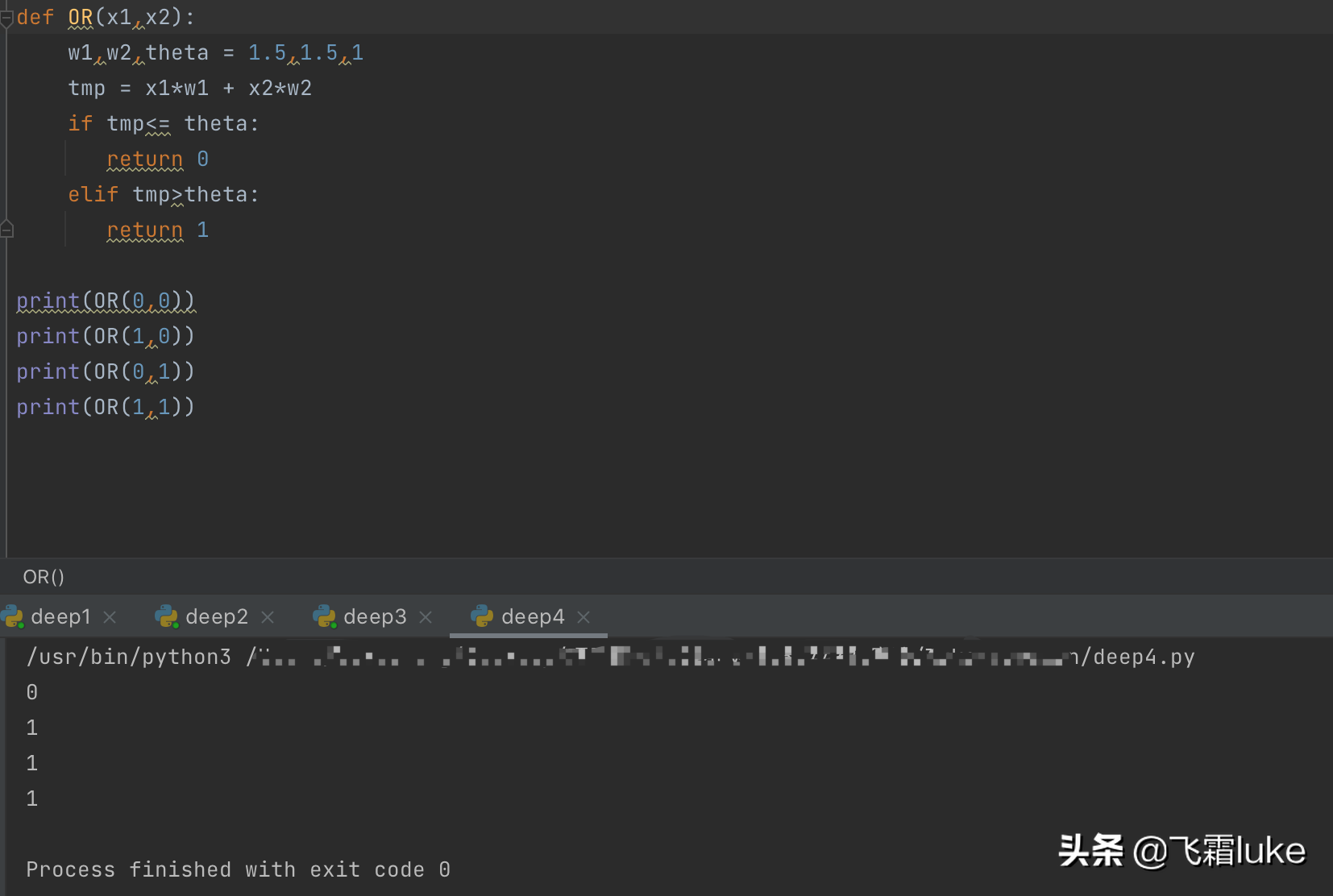The image size is (1333, 896).
Task: Click the Python icon on deep4 tab
Action: tap(482, 617)
